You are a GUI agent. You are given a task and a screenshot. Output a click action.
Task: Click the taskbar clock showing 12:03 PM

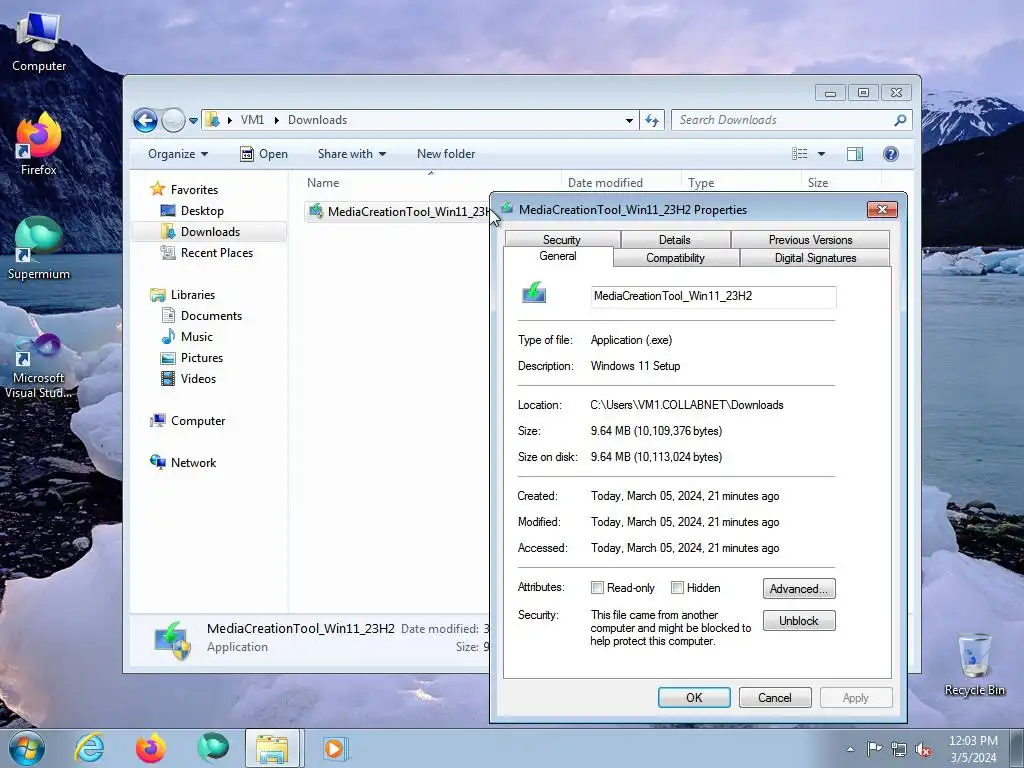click(x=973, y=749)
